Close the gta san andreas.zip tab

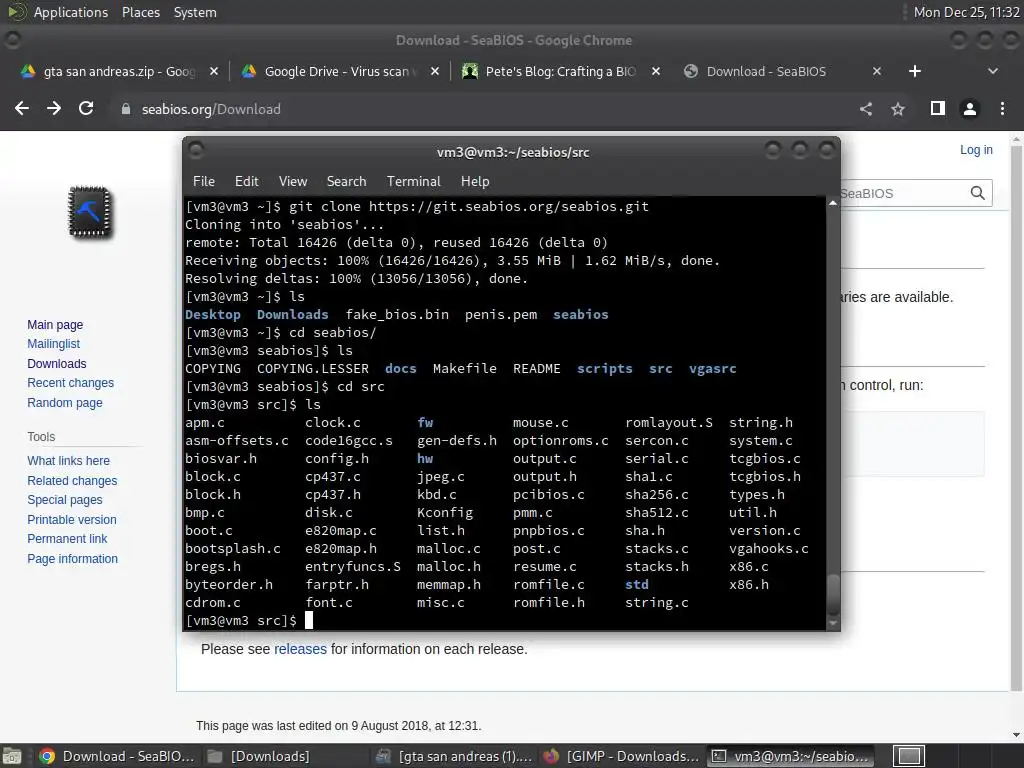click(x=214, y=71)
